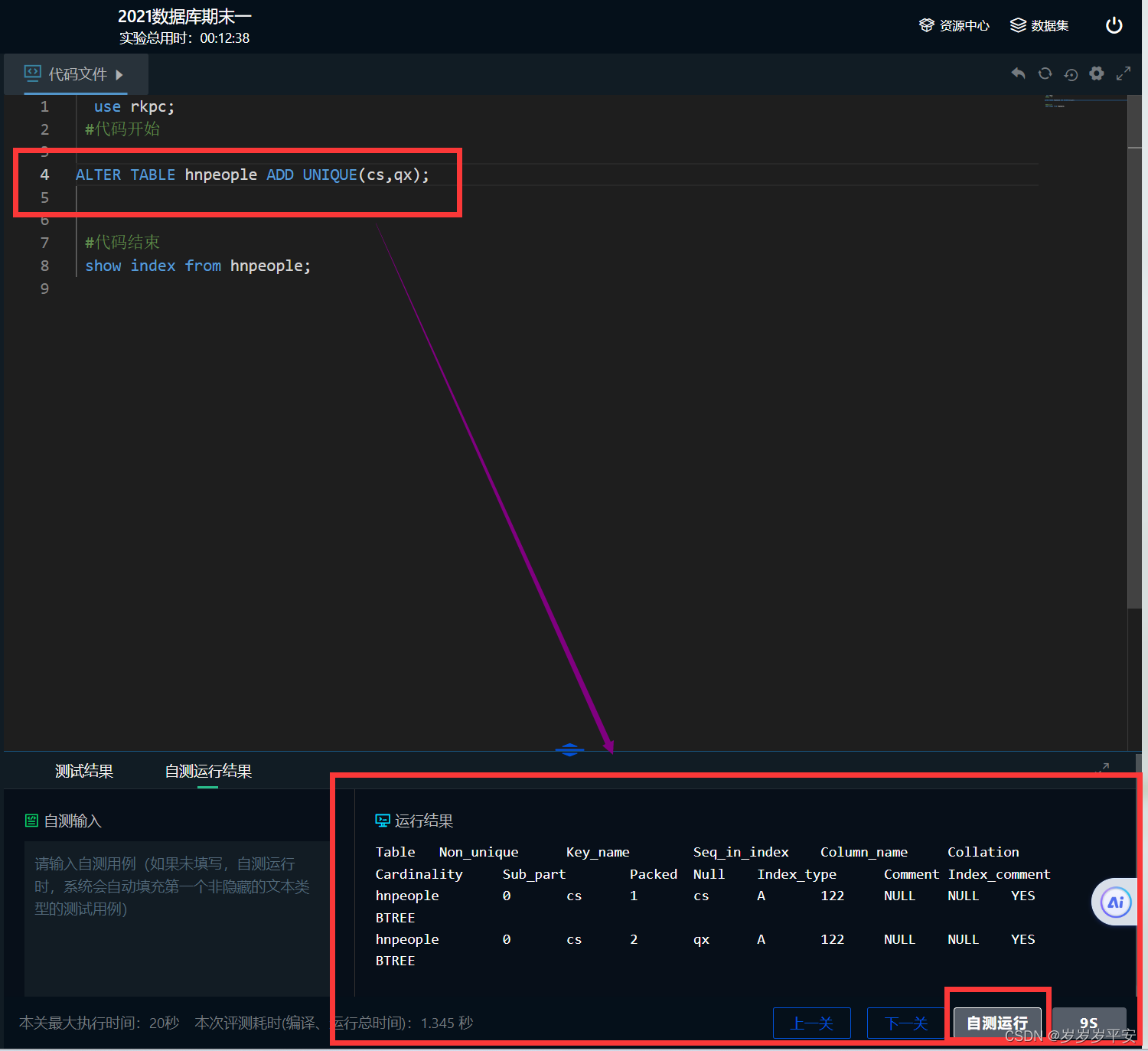Click the '#代码结束' comment line
This screenshot has width=1148, height=1051.
[x=122, y=242]
